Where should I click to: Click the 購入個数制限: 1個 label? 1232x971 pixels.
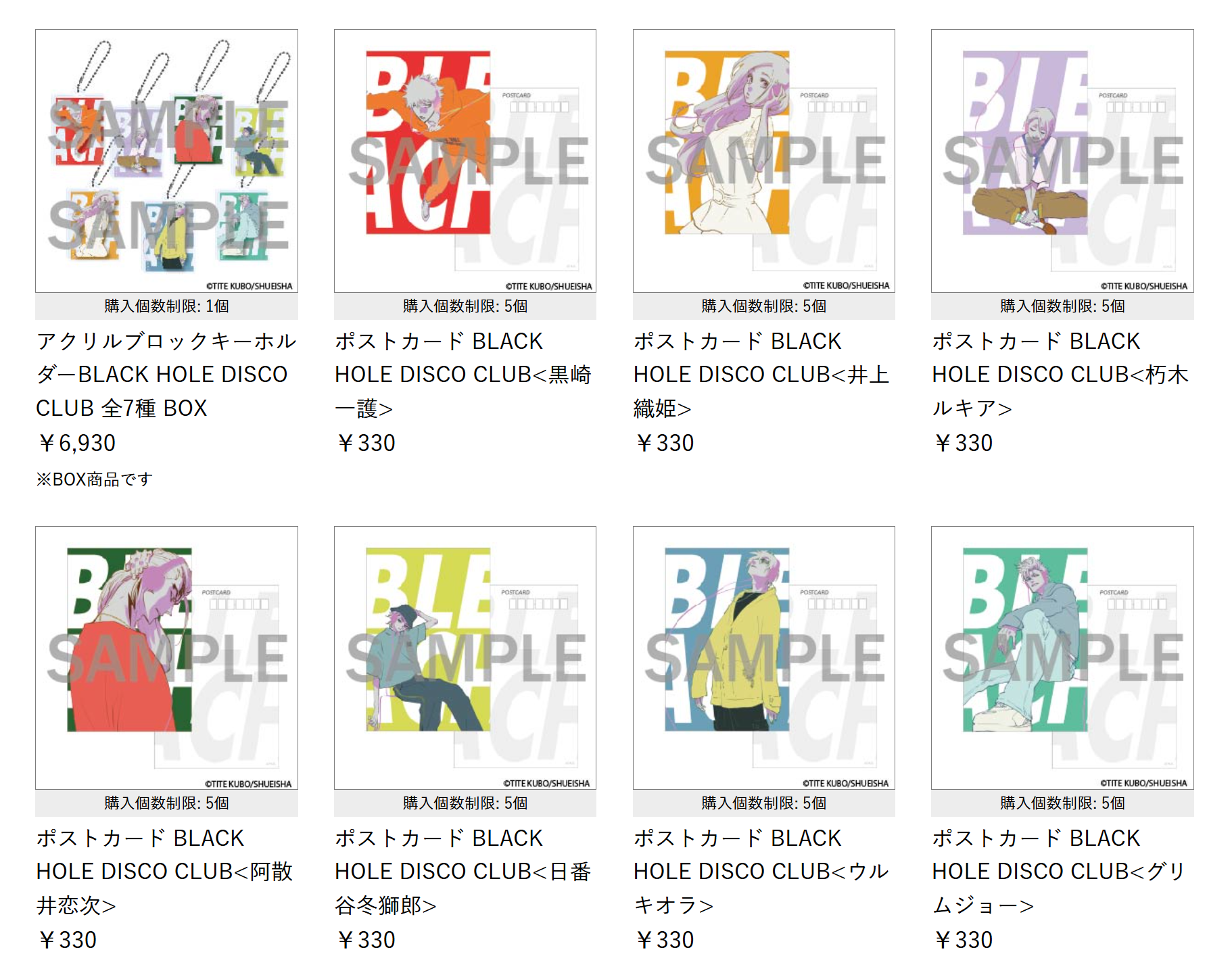pos(166,306)
